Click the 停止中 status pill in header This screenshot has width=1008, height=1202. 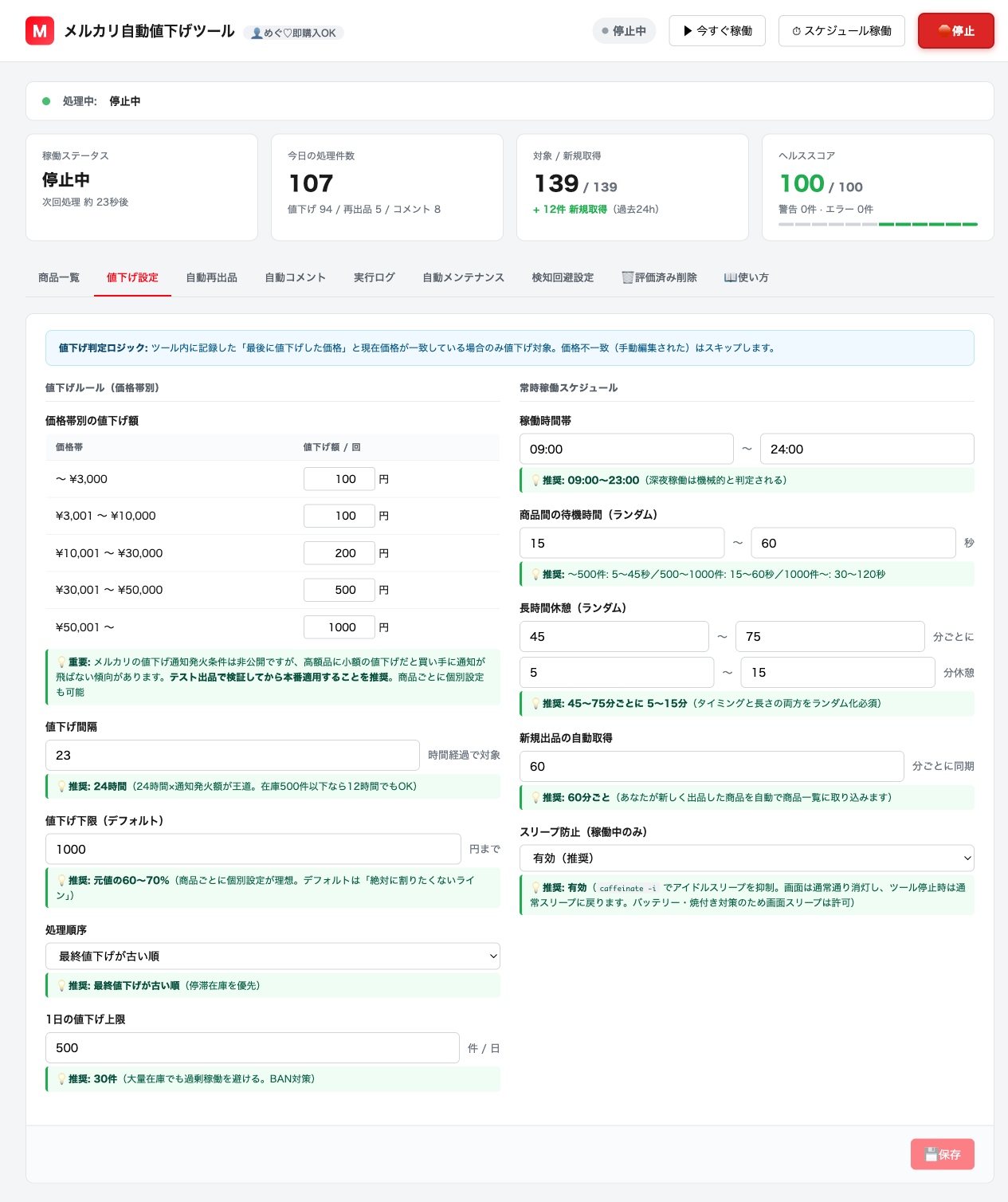pyautogui.click(x=624, y=31)
